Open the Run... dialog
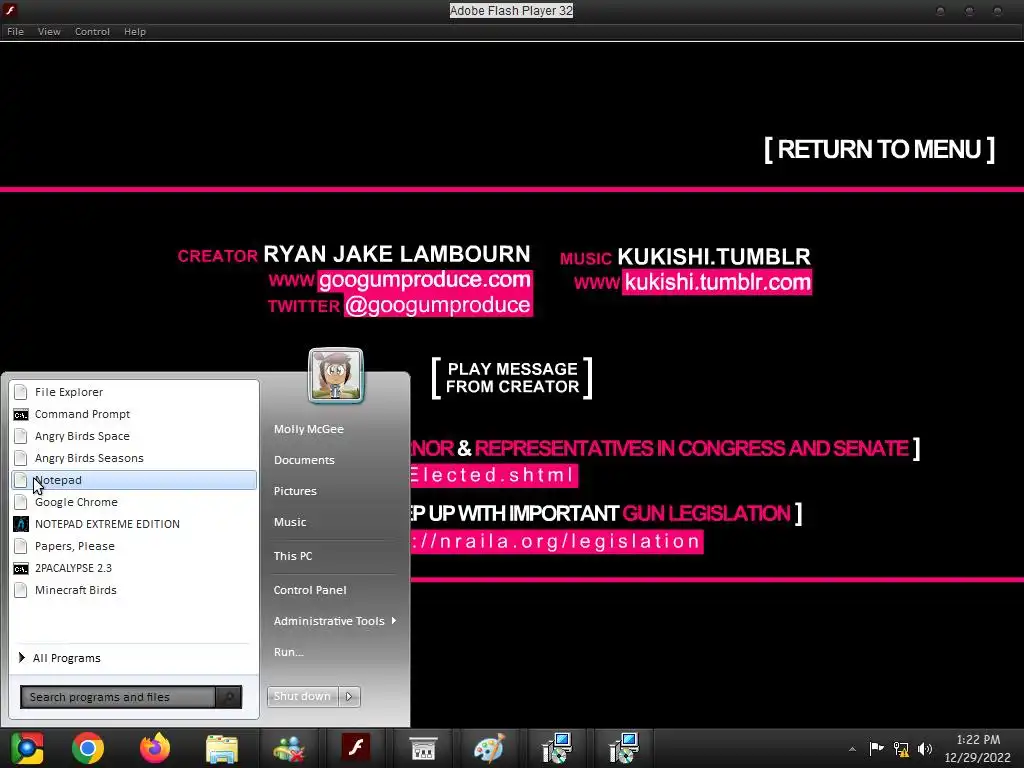Viewport: 1024px width, 768px height. tap(289, 652)
